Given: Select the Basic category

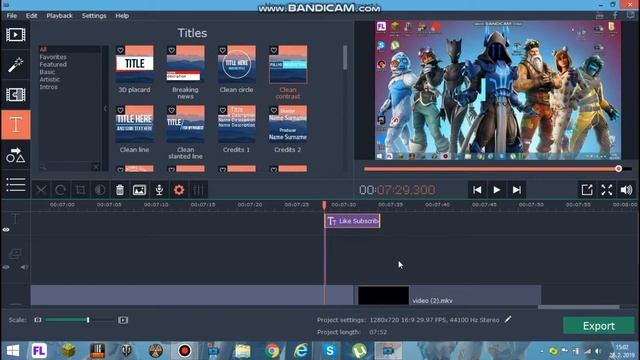Looking at the screenshot, I should pyautogui.click(x=47, y=72).
